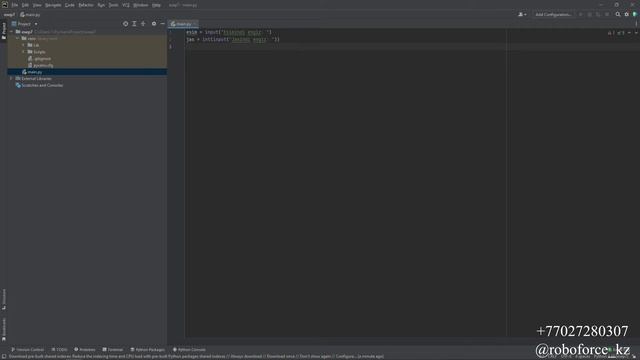Select main.py in the project tree

(x=87, y=72)
